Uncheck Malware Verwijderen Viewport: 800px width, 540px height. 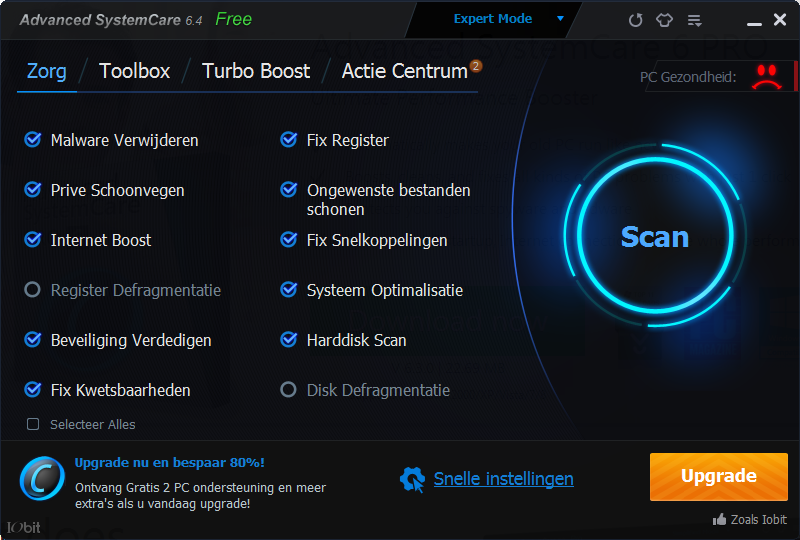(33, 139)
